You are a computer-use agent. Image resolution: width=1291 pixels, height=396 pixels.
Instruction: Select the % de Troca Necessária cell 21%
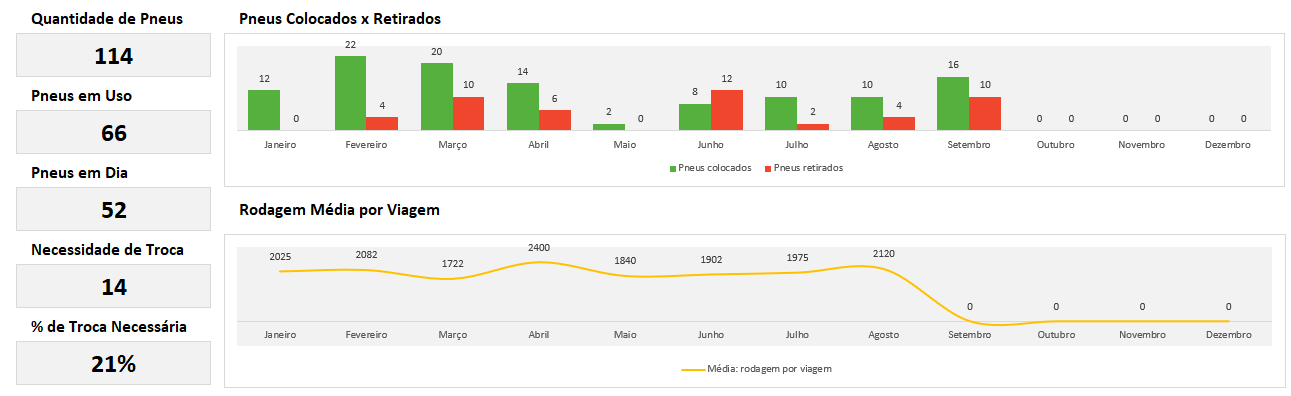point(113,363)
